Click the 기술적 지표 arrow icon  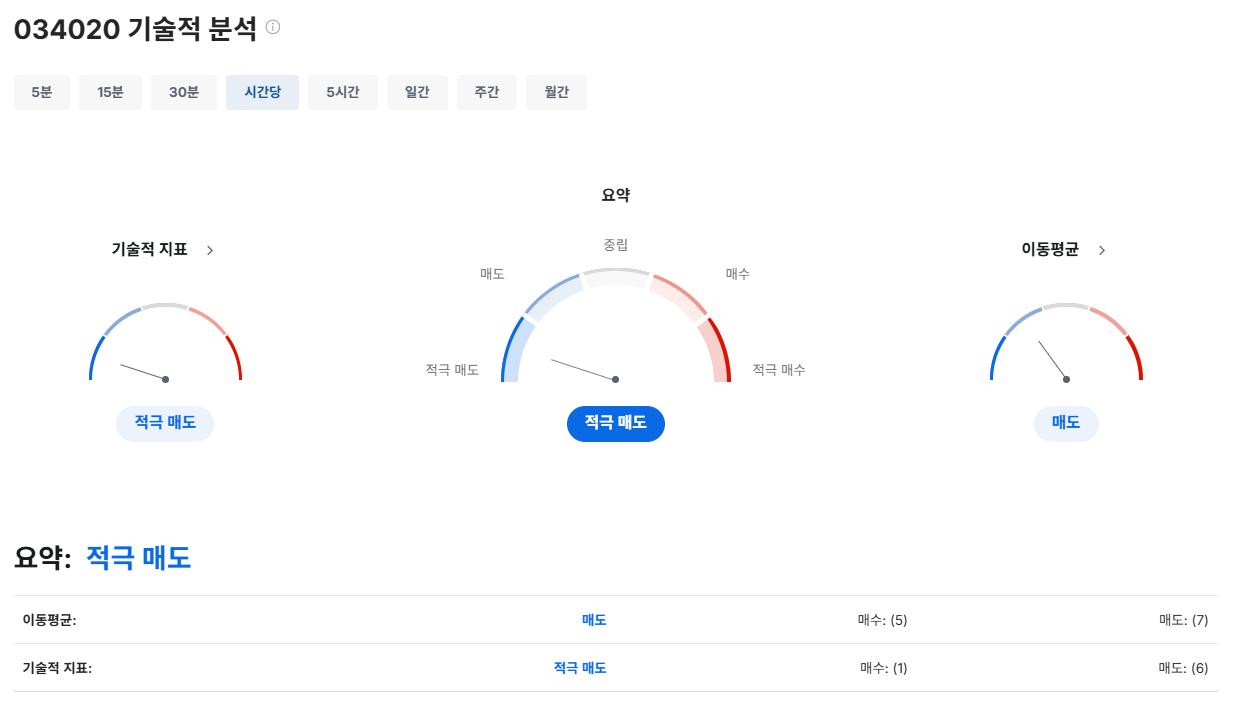pyautogui.click(x=210, y=250)
